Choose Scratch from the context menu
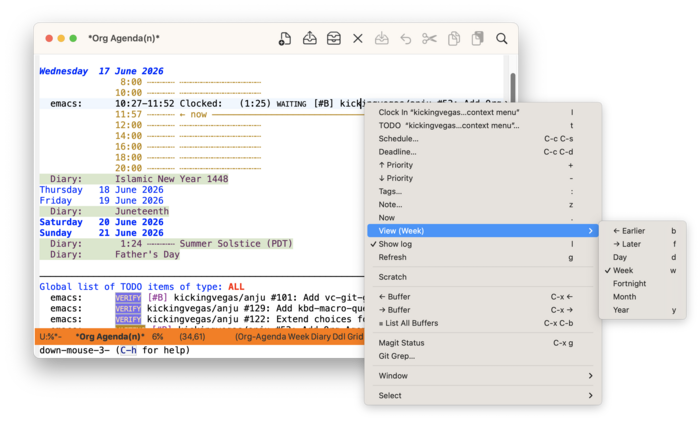The image size is (700, 421). coord(483,277)
